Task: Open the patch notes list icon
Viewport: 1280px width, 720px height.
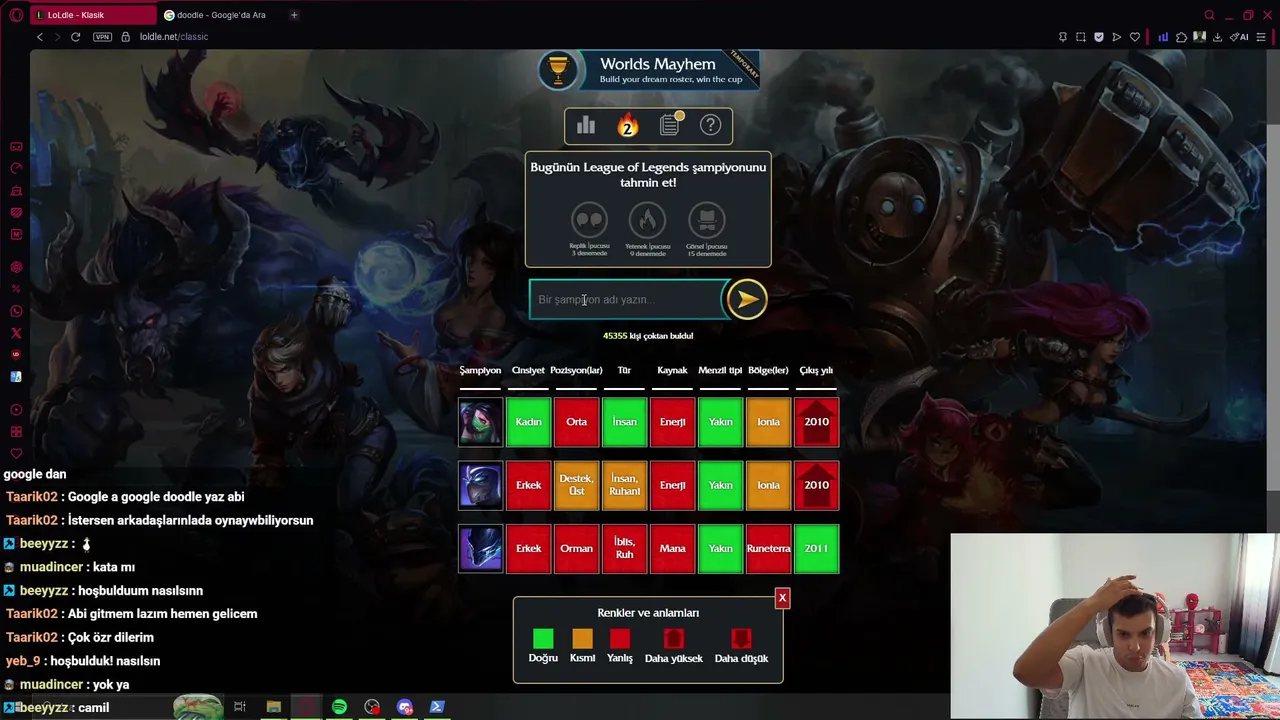Action: click(x=670, y=125)
